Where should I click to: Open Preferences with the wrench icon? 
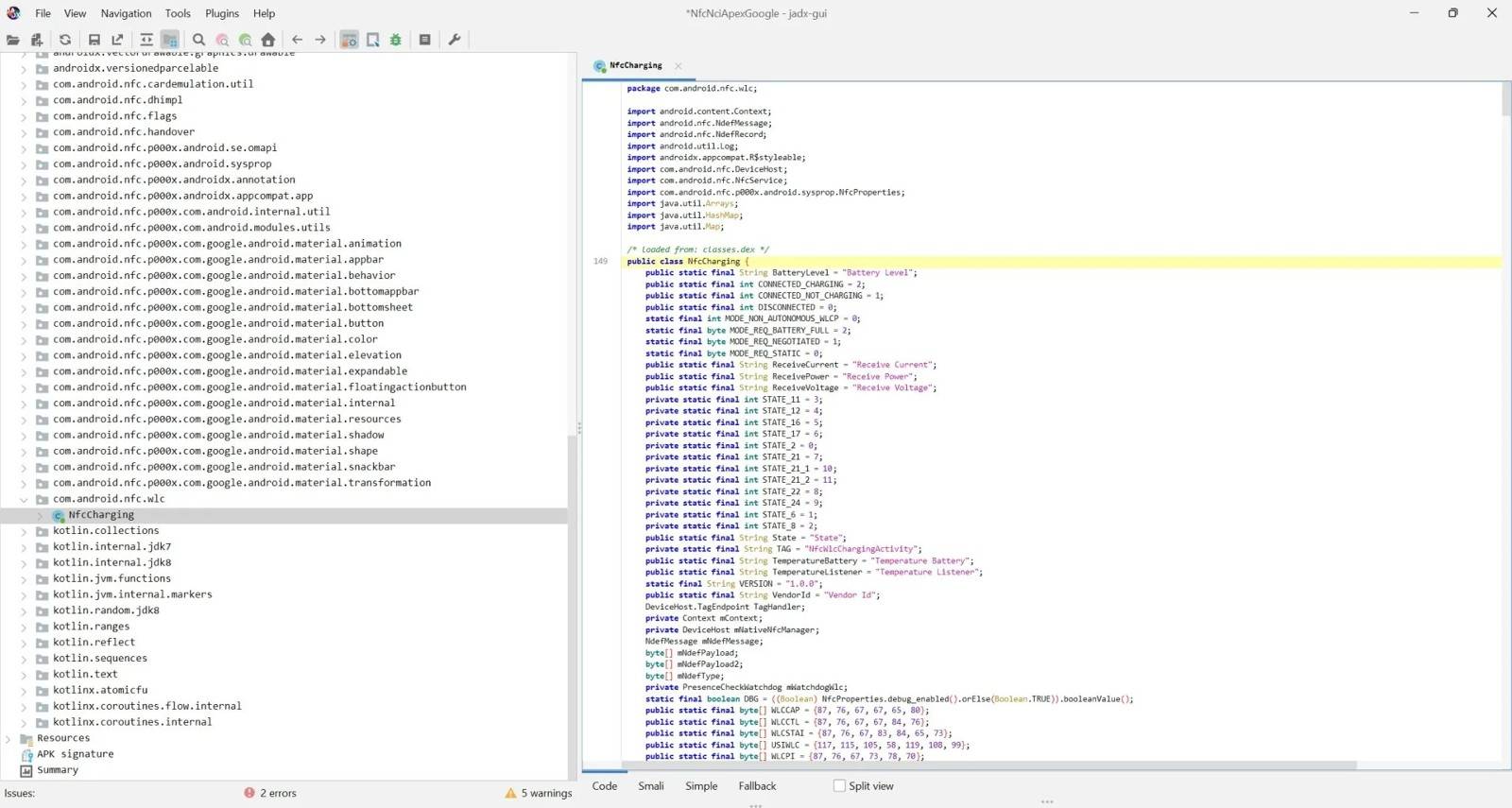point(454,40)
